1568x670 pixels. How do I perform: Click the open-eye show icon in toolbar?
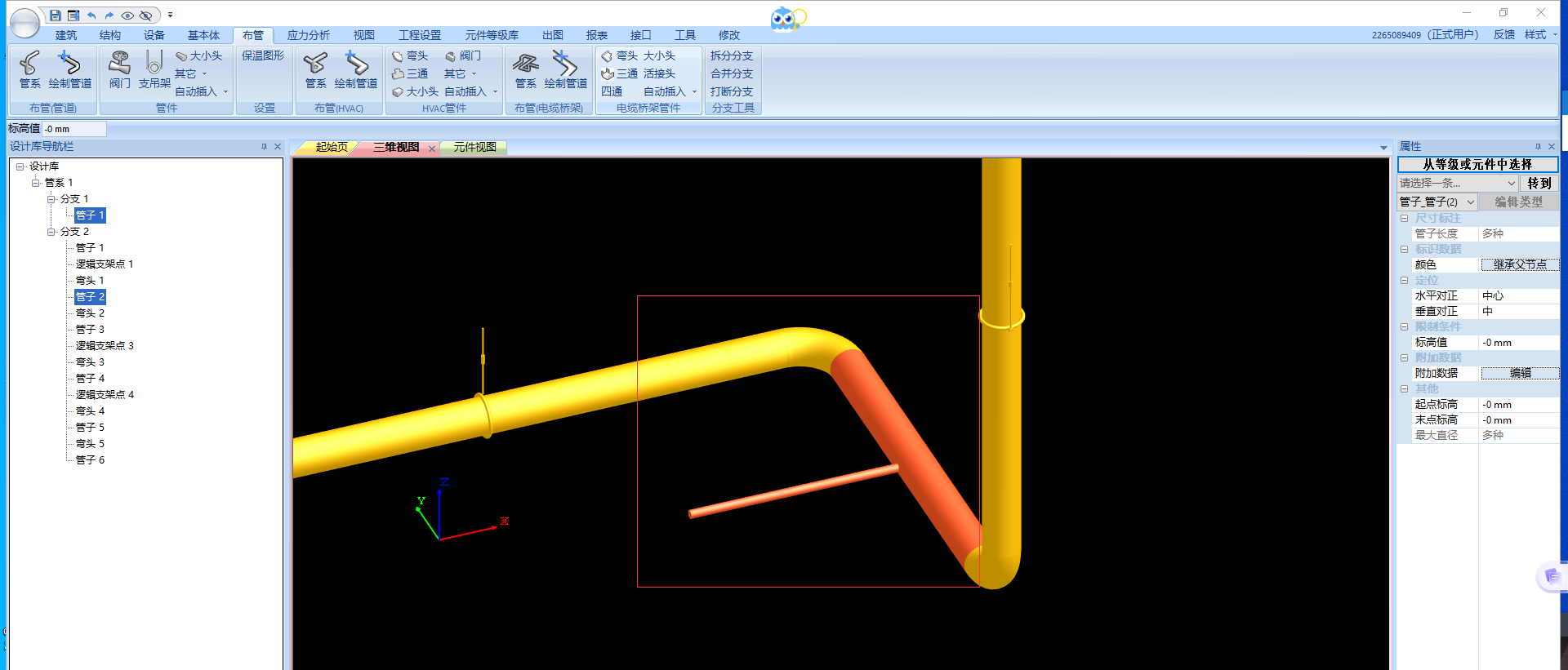[127, 16]
